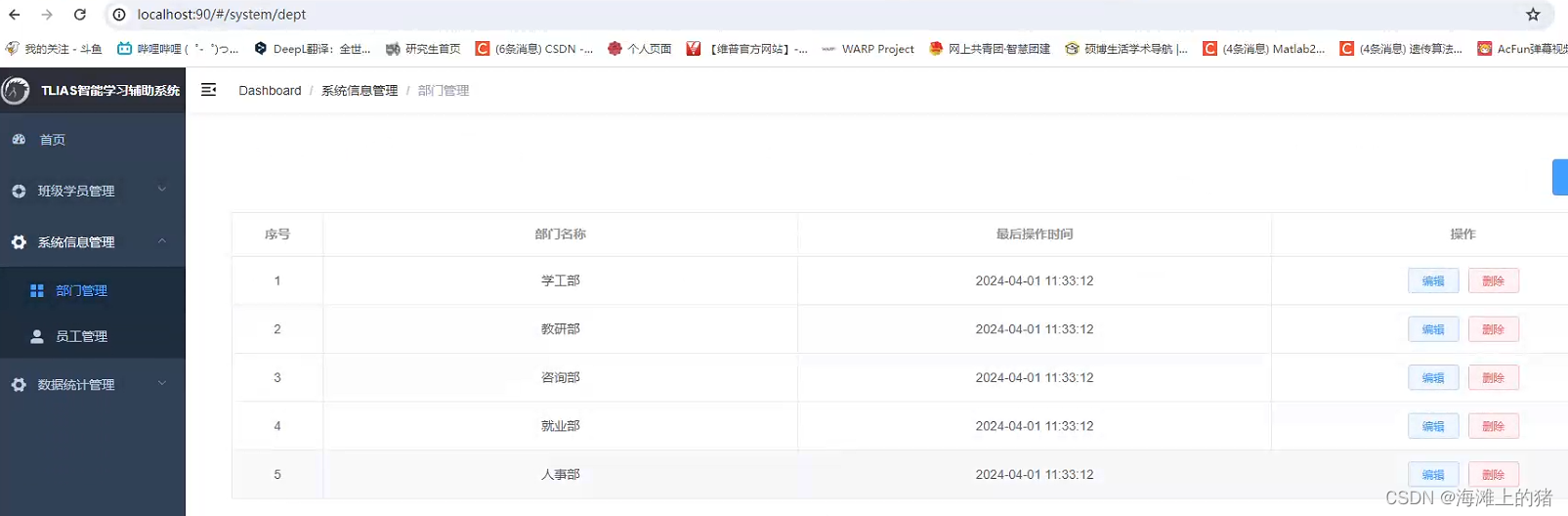Image resolution: width=1568 pixels, height=516 pixels.
Task: Open the 研究生首页 bookmark
Action: tap(423, 49)
